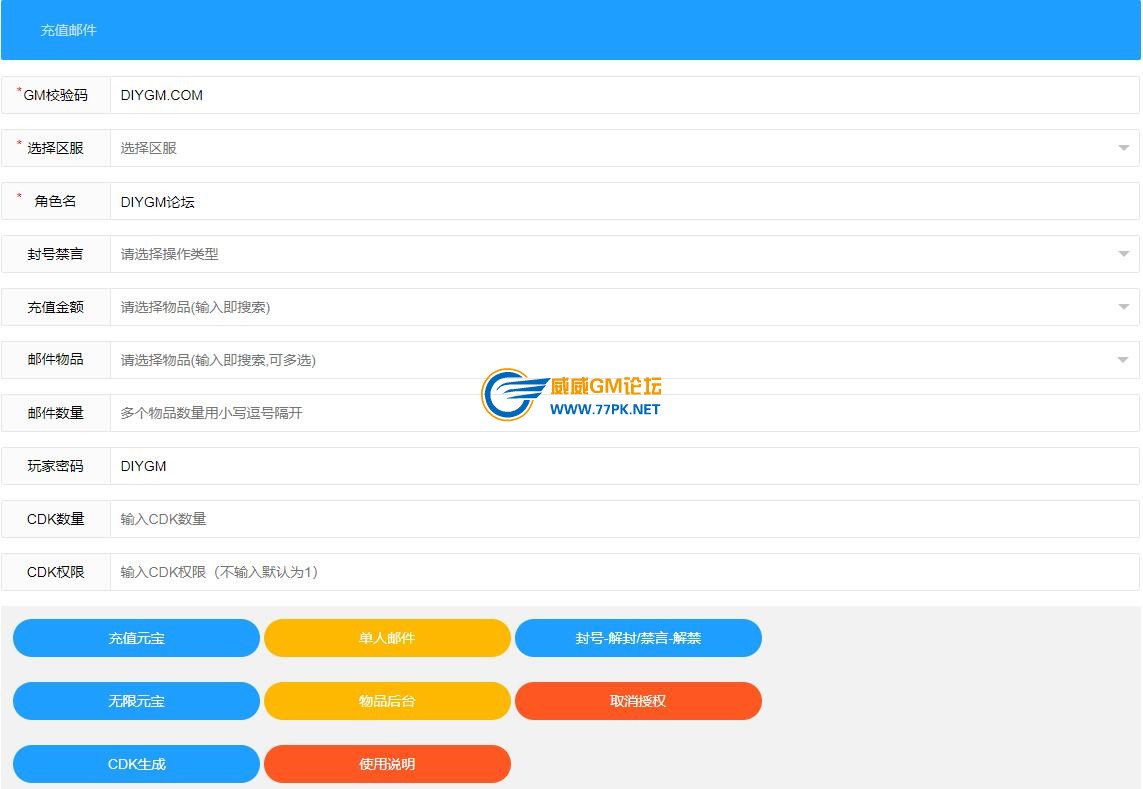This screenshot has height=789, width=1143.
Task: Expand the 充值金额 item dropdown
Action: [x=1123, y=307]
